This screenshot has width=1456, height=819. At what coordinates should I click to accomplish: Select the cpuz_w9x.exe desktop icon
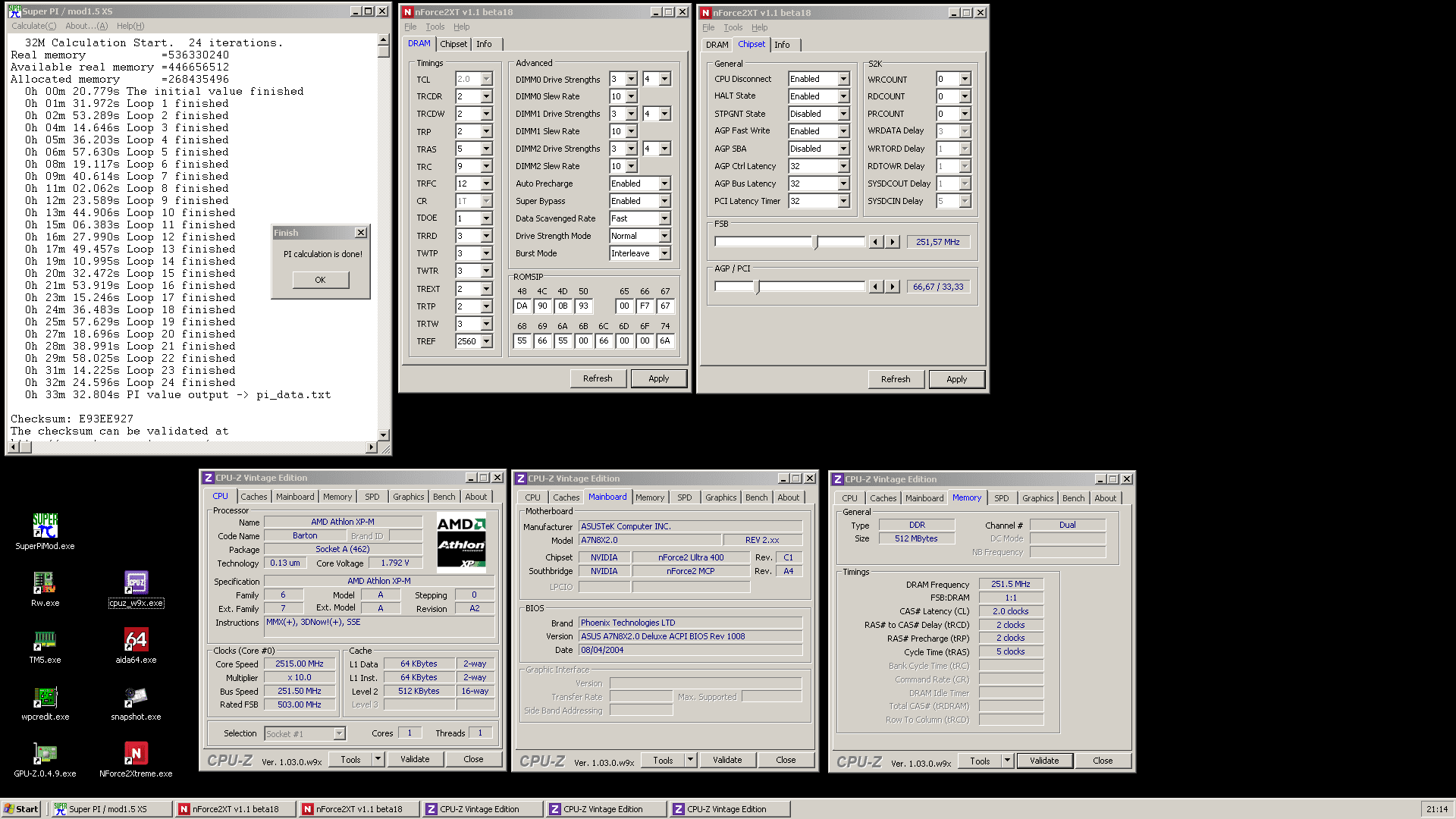(x=136, y=588)
